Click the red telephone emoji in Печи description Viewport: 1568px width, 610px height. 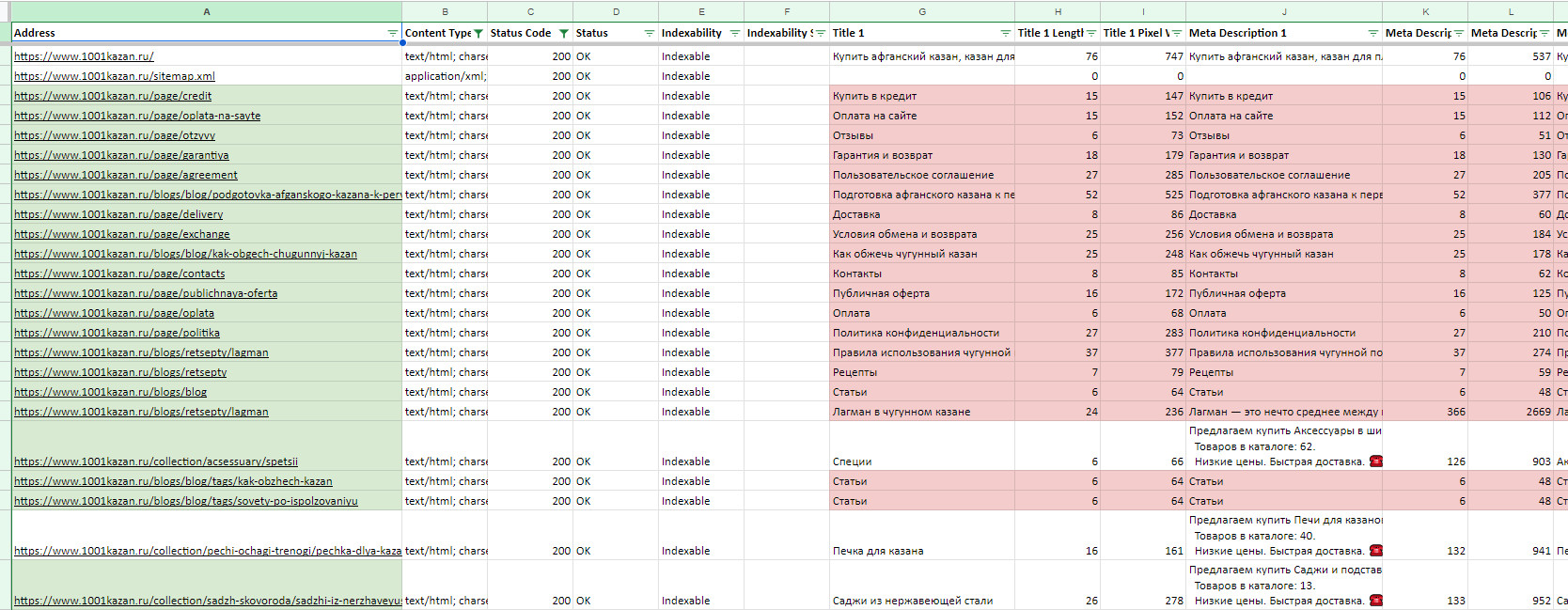click(1375, 551)
